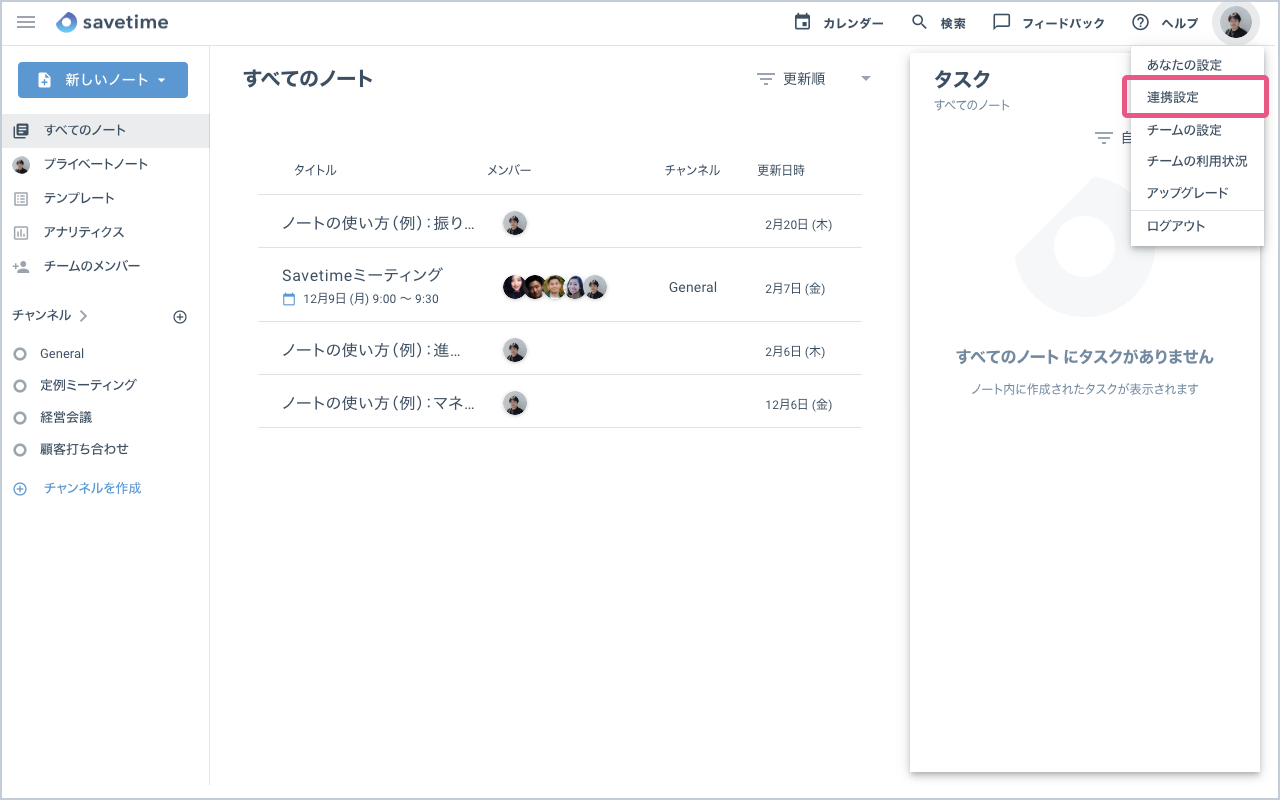Add channel with plus icon beside チャンネル

click(x=180, y=317)
